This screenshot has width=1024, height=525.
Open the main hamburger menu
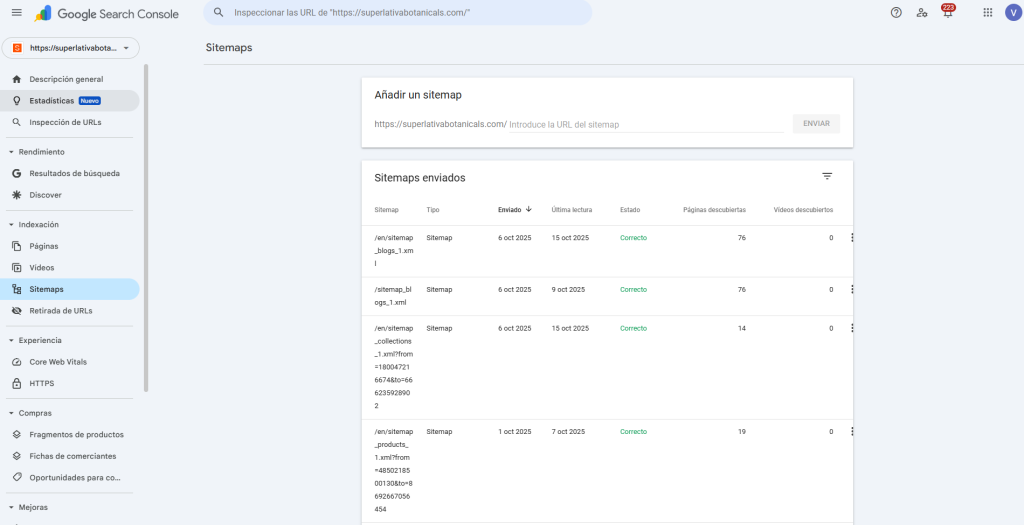click(x=16, y=13)
